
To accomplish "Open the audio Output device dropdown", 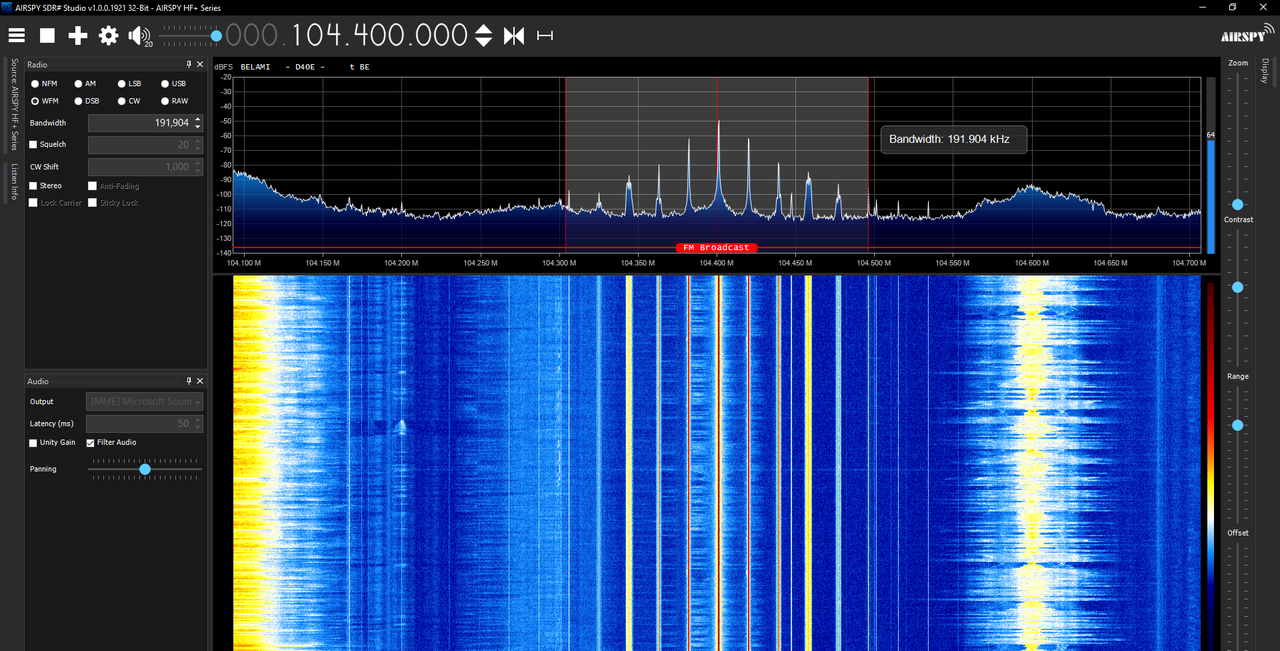I will 146,401.
